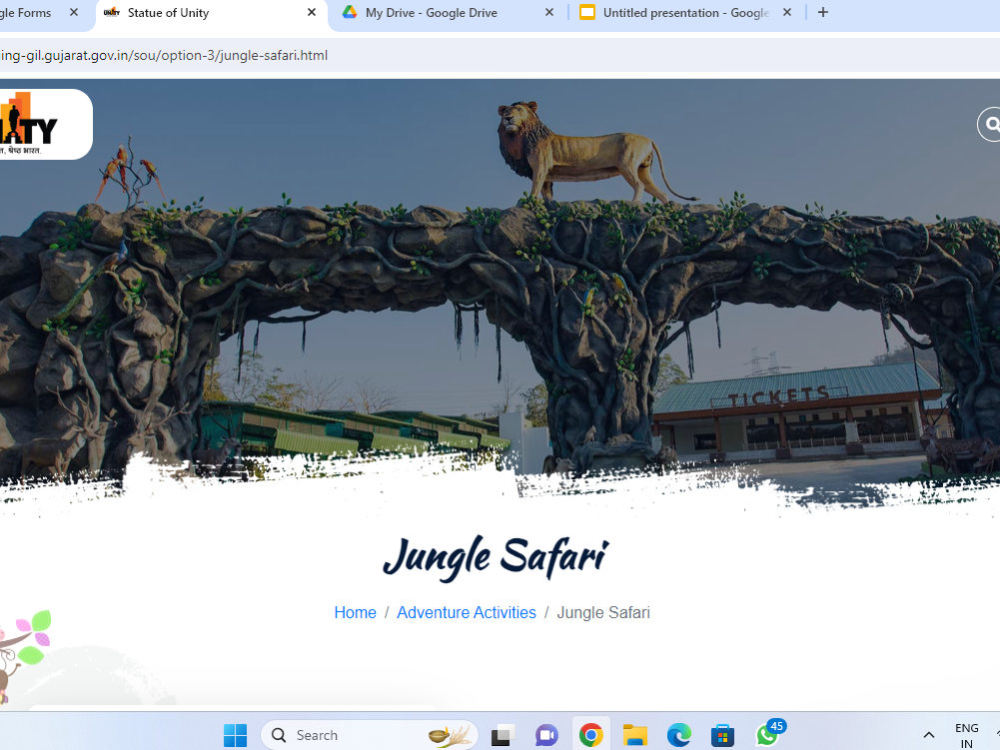Go to the Home breadcrumb link
Screen dimensions: 1000x750
355,612
